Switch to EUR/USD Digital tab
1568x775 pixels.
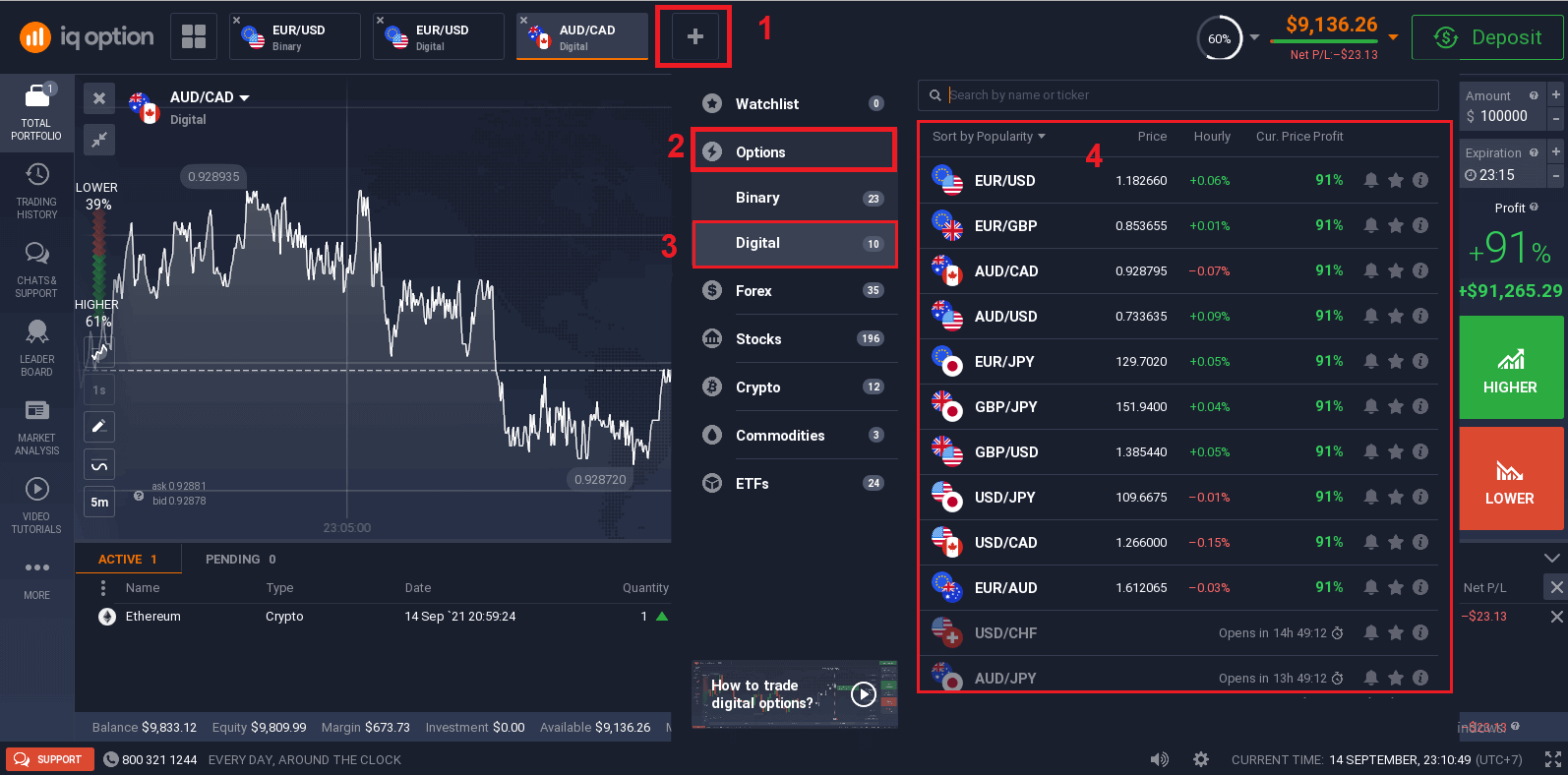(439, 36)
